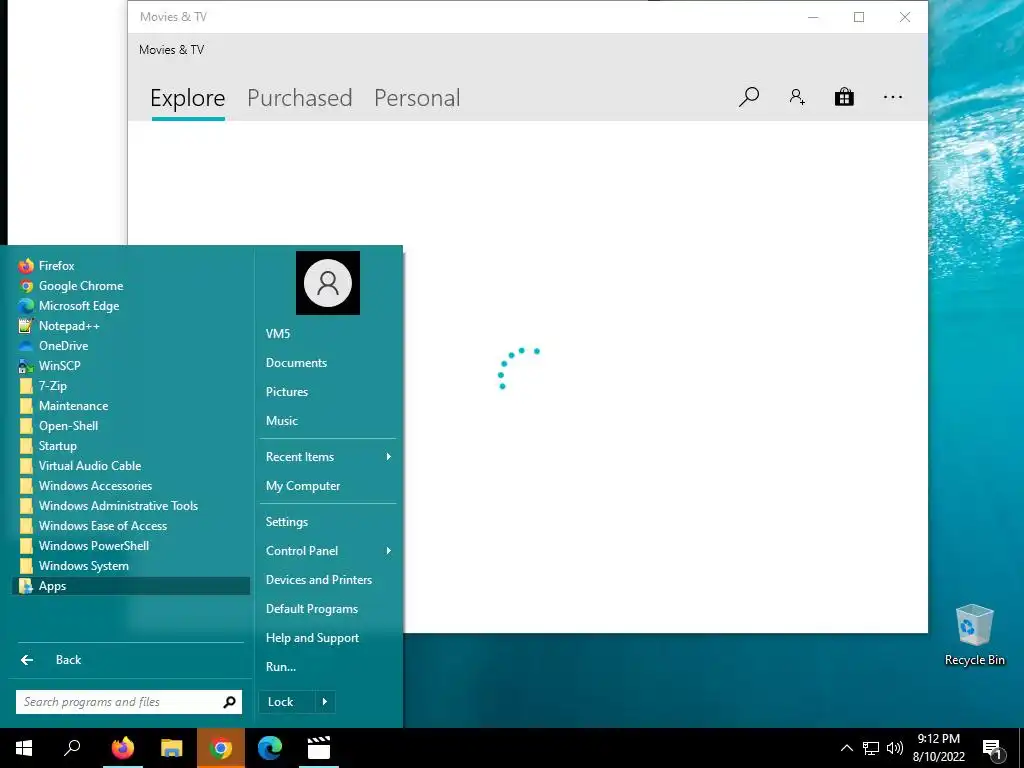Go Back in the start menu

[x=131, y=660]
